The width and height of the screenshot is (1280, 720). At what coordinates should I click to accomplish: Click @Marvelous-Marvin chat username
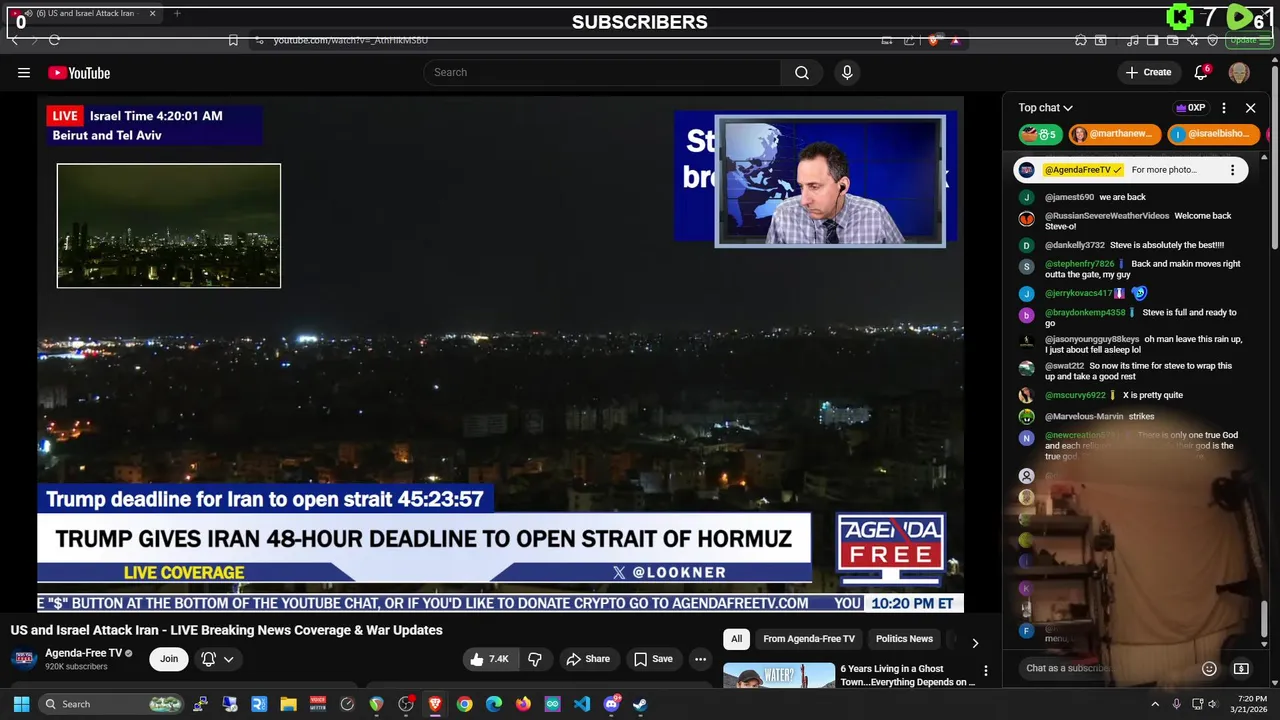tap(1085, 416)
